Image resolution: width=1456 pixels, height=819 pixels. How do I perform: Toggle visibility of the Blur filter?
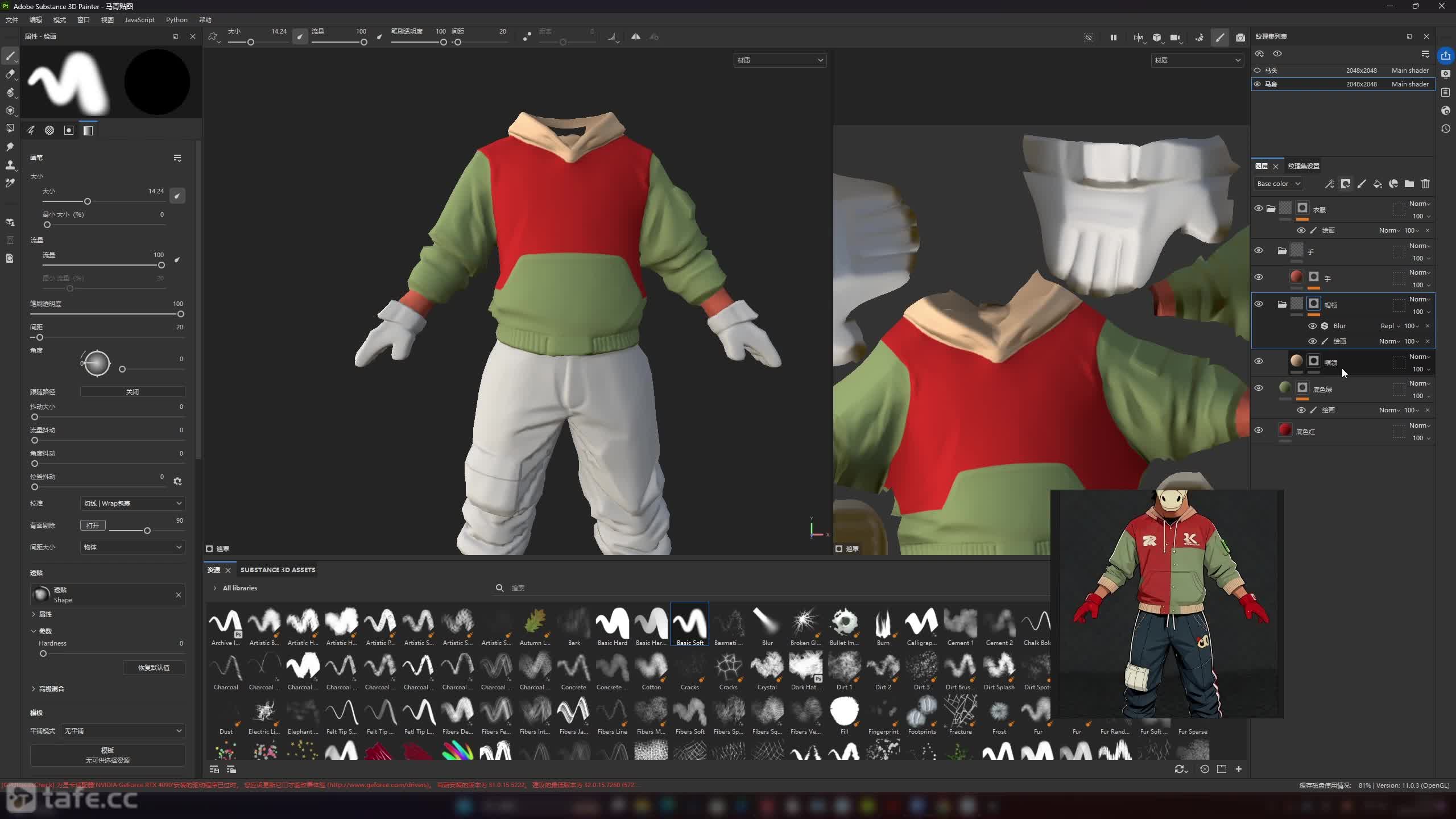pyautogui.click(x=1313, y=326)
